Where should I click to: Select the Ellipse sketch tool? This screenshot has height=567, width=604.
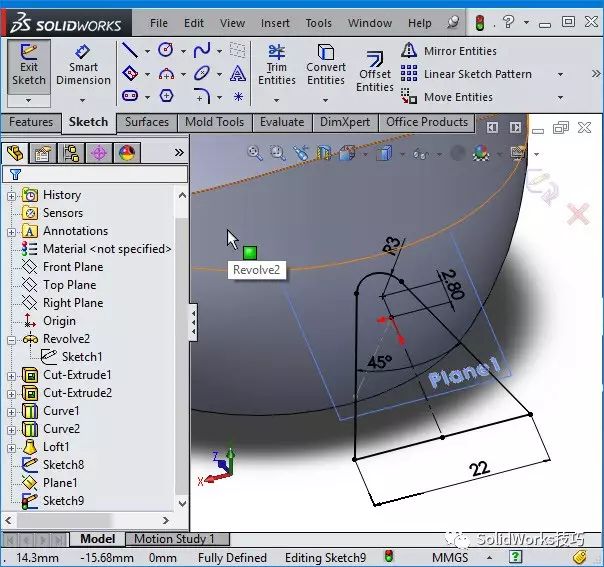pyautogui.click(x=202, y=73)
